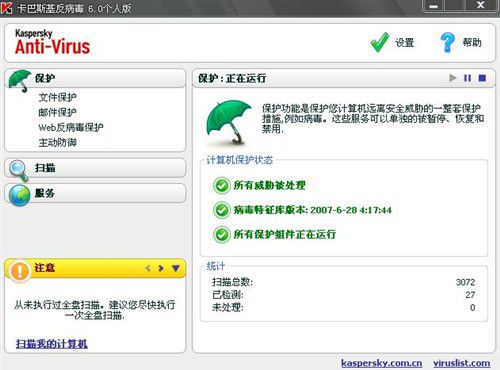The height and width of the screenshot is (370, 500).
Task: Click the green check icon beside 所有保护组件正在运行
Action: pyautogui.click(x=221, y=234)
